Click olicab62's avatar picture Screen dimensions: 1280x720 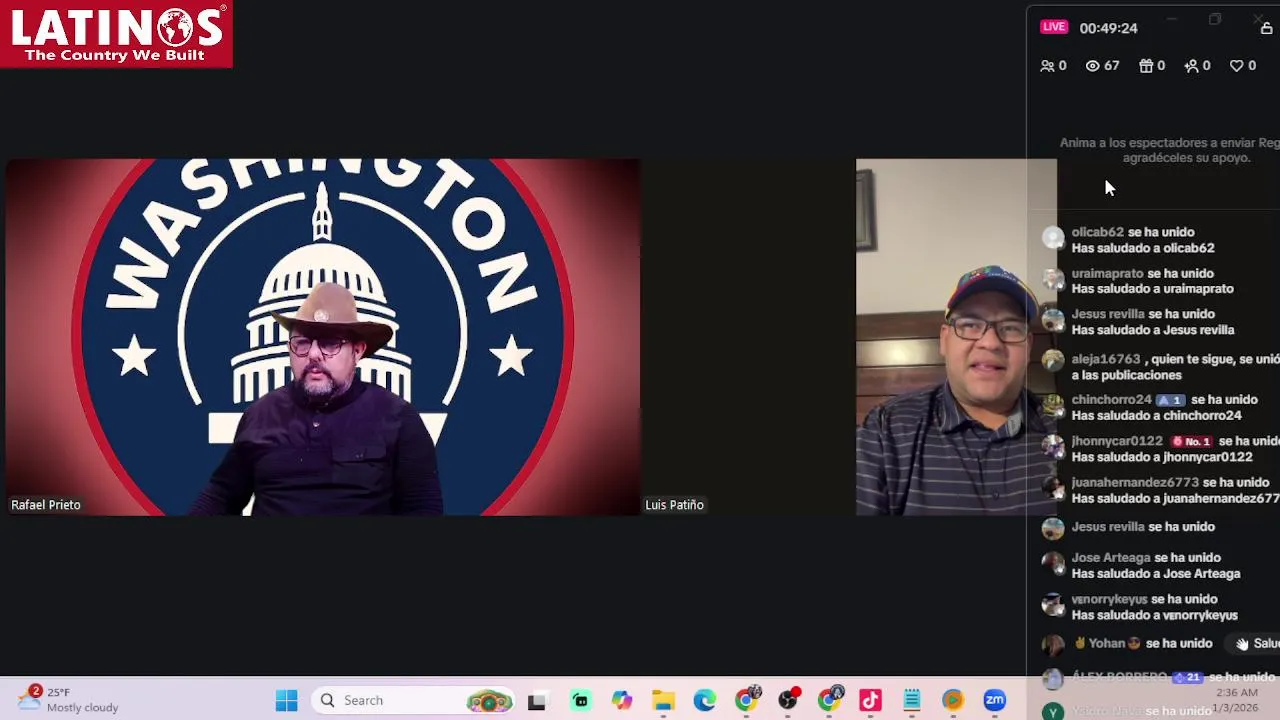[x=1052, y=237]
